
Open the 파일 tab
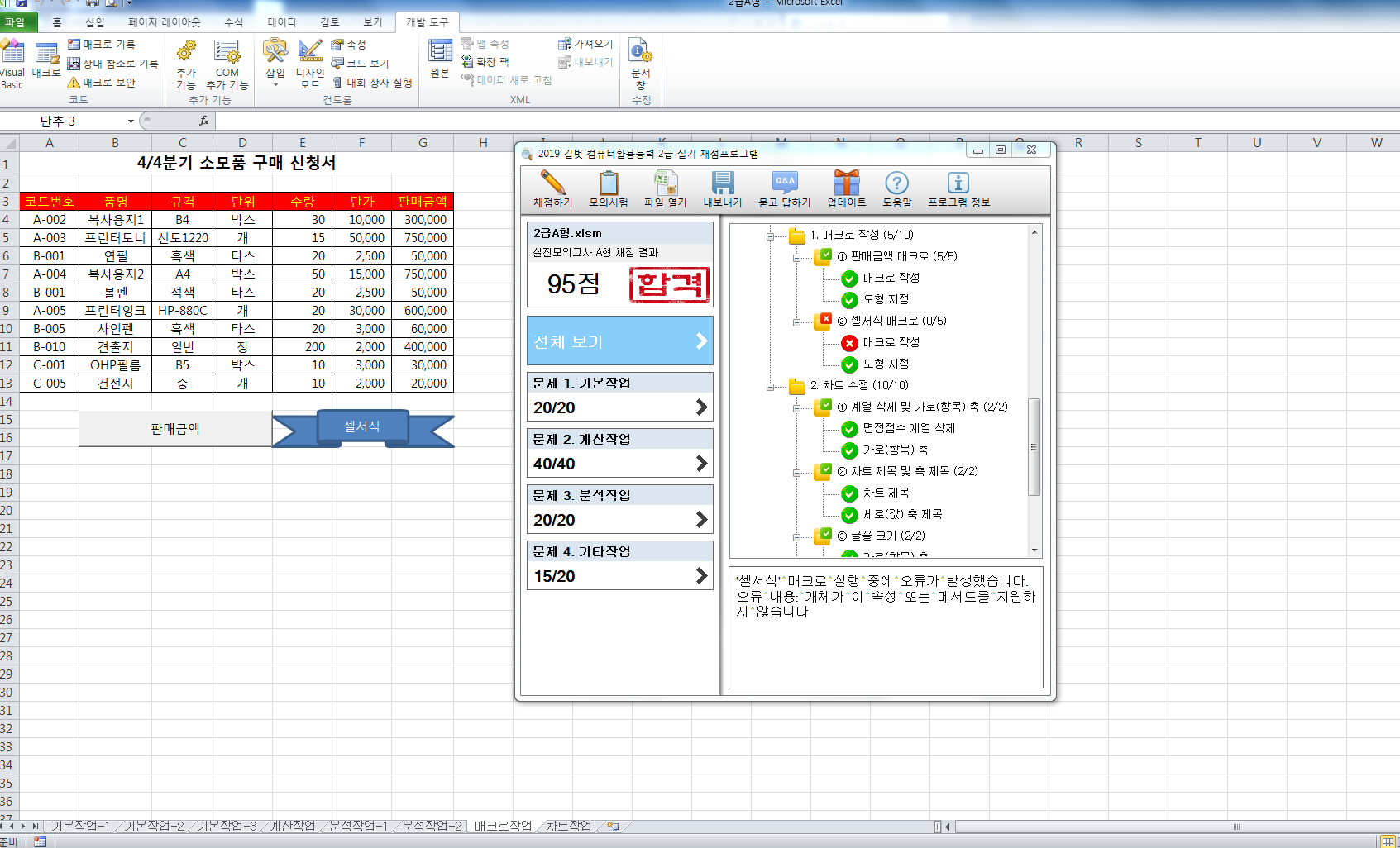point(15,22)
